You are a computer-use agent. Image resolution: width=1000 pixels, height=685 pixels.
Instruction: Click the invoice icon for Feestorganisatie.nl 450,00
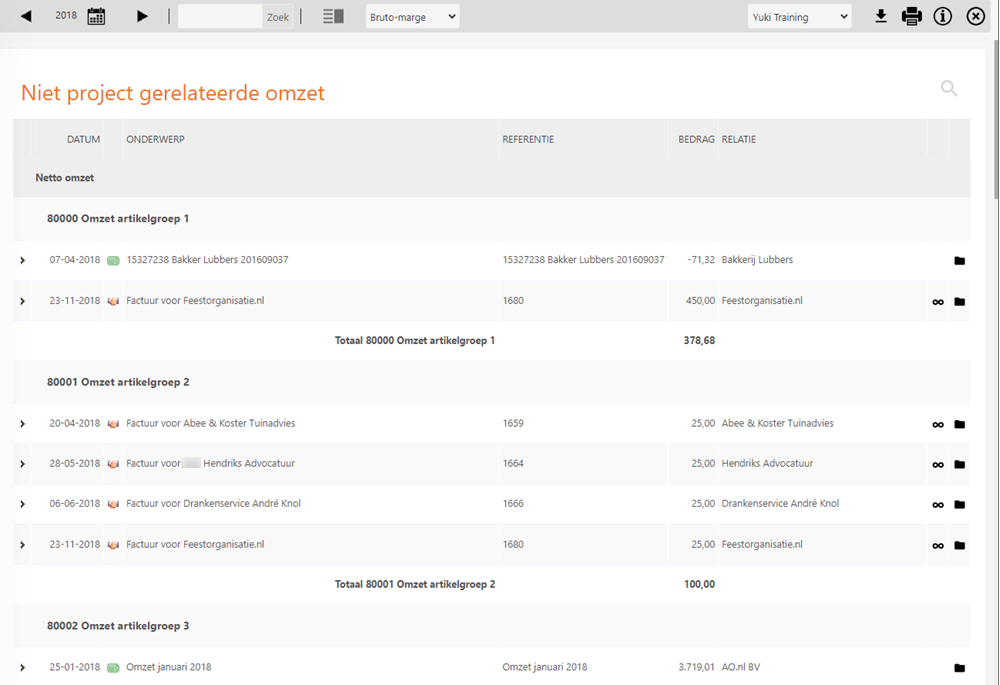(x=113, y=301)
